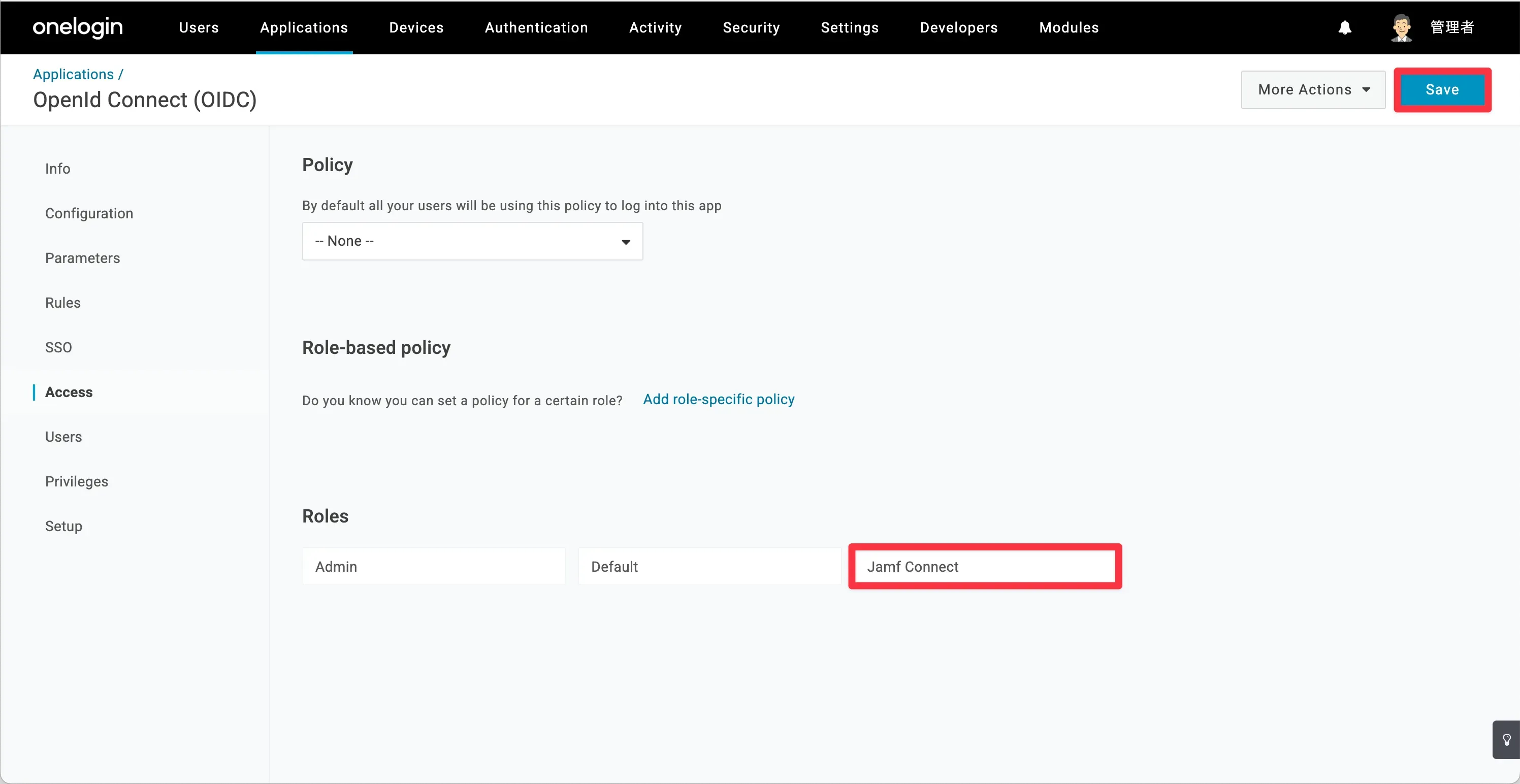Click the notifications bell icon
The height and width of the screenshot is (784, 1520).
click(1344, 28)
